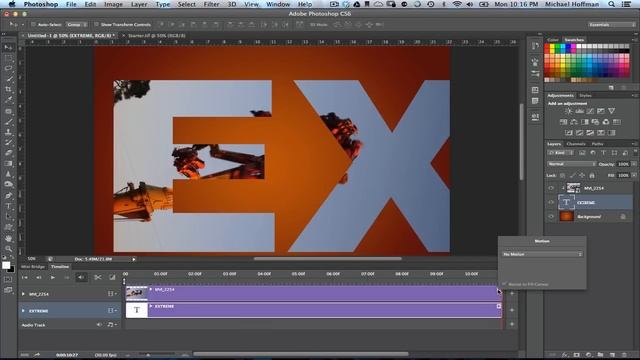Switch to the Starter.tif document tab
640x360 pixels.
tap(157, 36)
